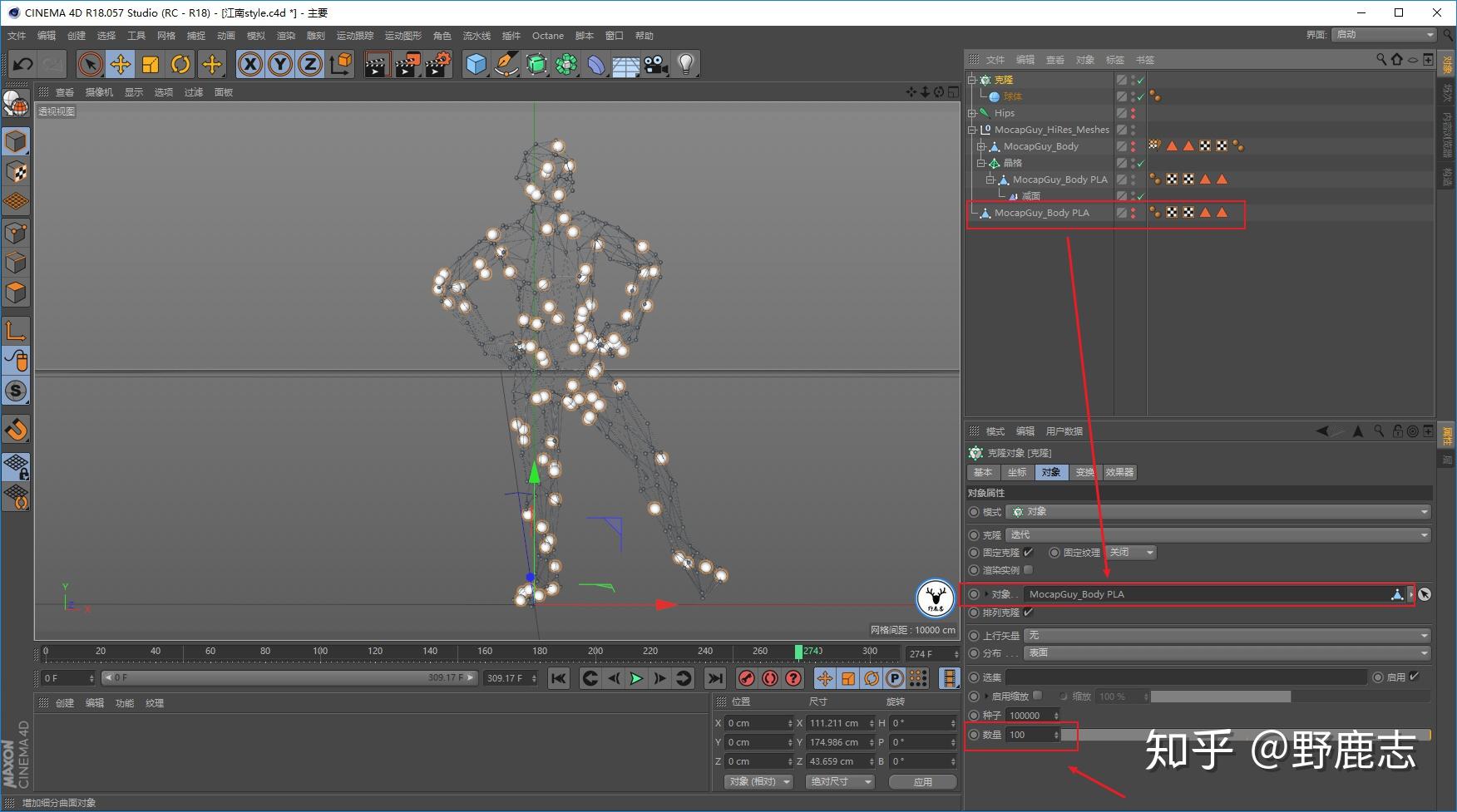Open the 绝对尺寸 size dropdown
The image size is (1457, 812).
click(841, 781)
